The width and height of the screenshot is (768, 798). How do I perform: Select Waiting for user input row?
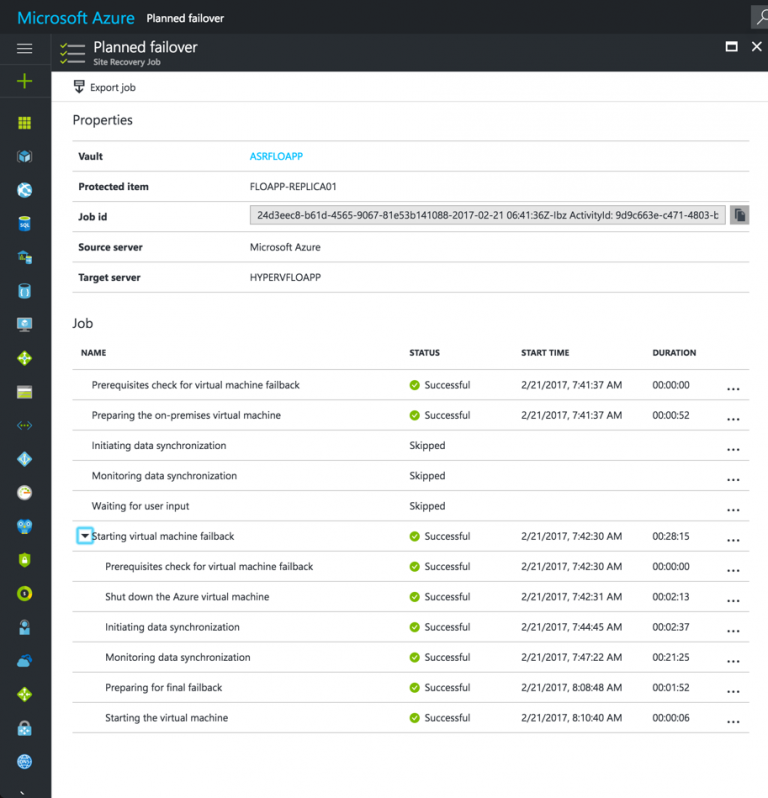click(411, 506)
